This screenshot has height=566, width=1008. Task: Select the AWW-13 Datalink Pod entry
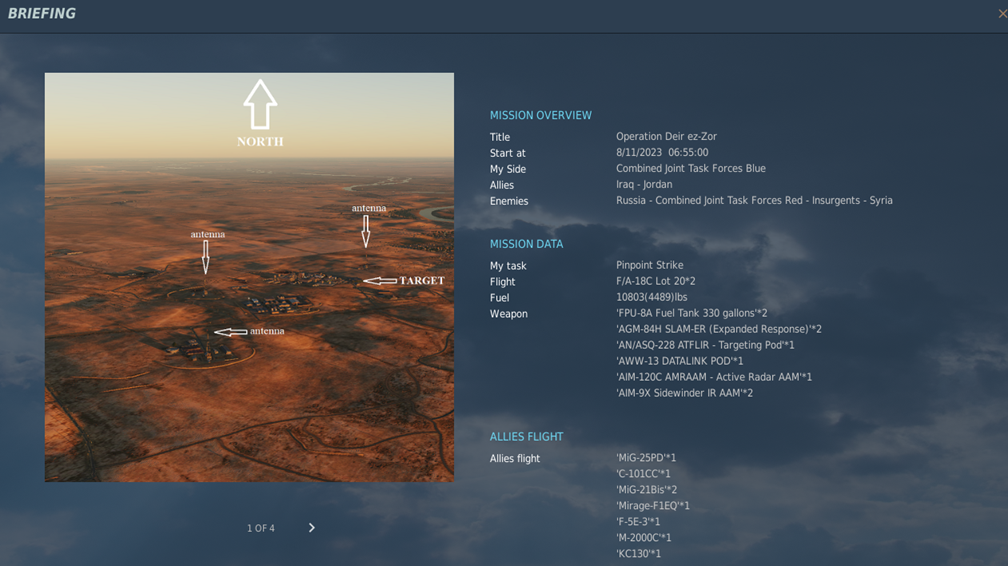(x=679, y=361)
